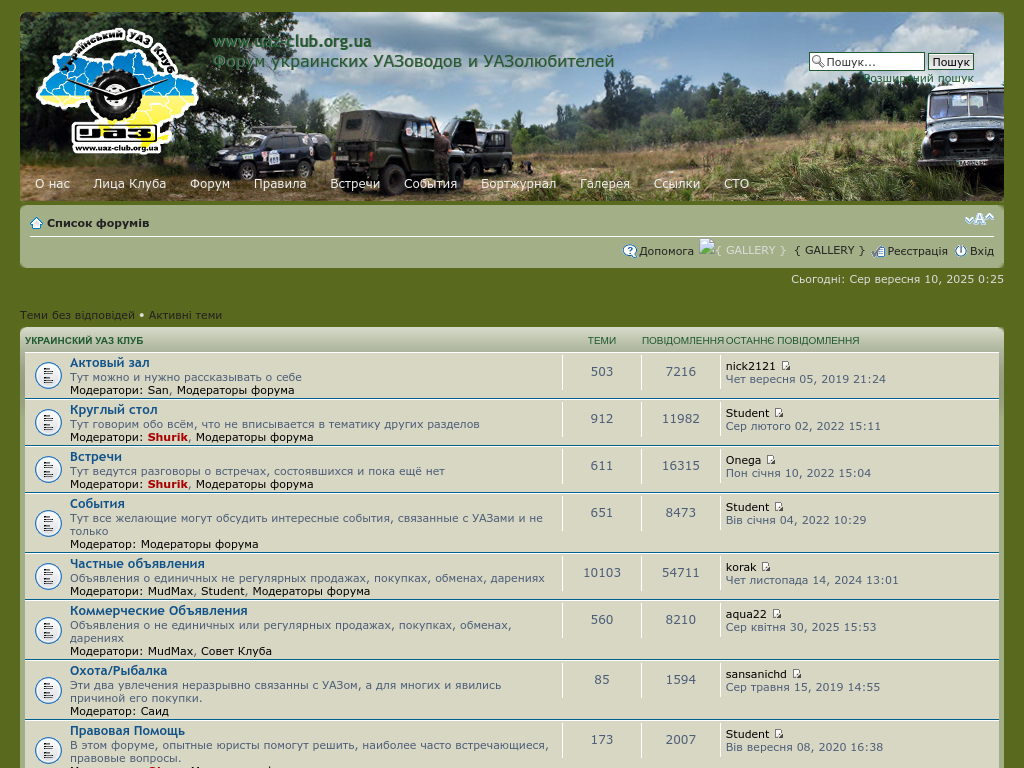Click the UAZ club logo
The width and height of the screenshot is (1024, 768).
coord(117,92)
